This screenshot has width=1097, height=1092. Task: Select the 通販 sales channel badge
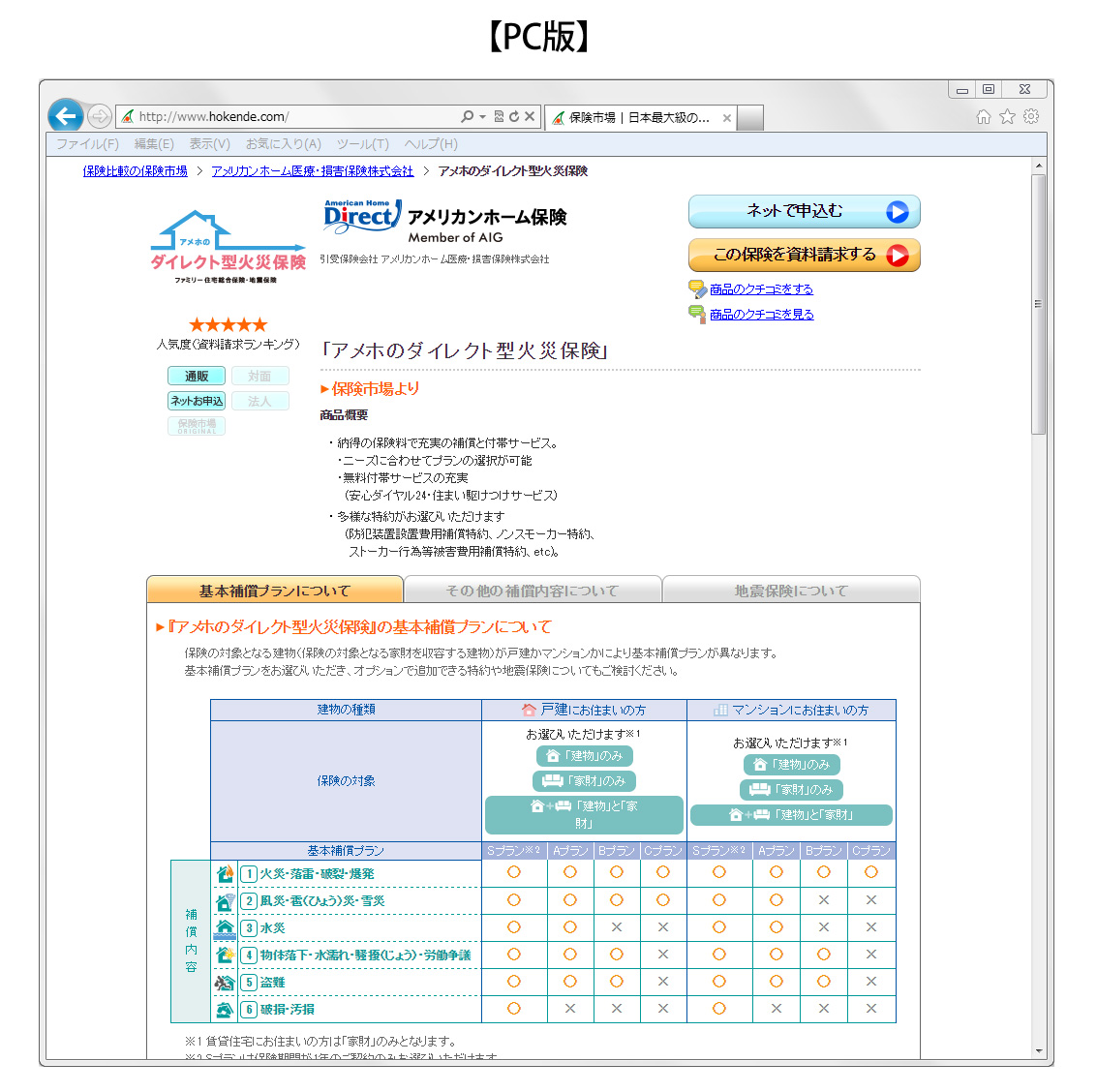click(x=197, y=376)
